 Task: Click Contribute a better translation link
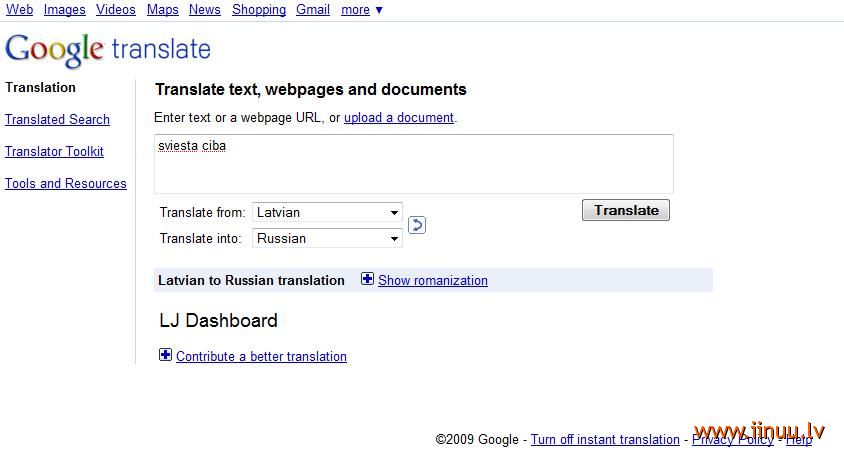[x=262, y=356]
